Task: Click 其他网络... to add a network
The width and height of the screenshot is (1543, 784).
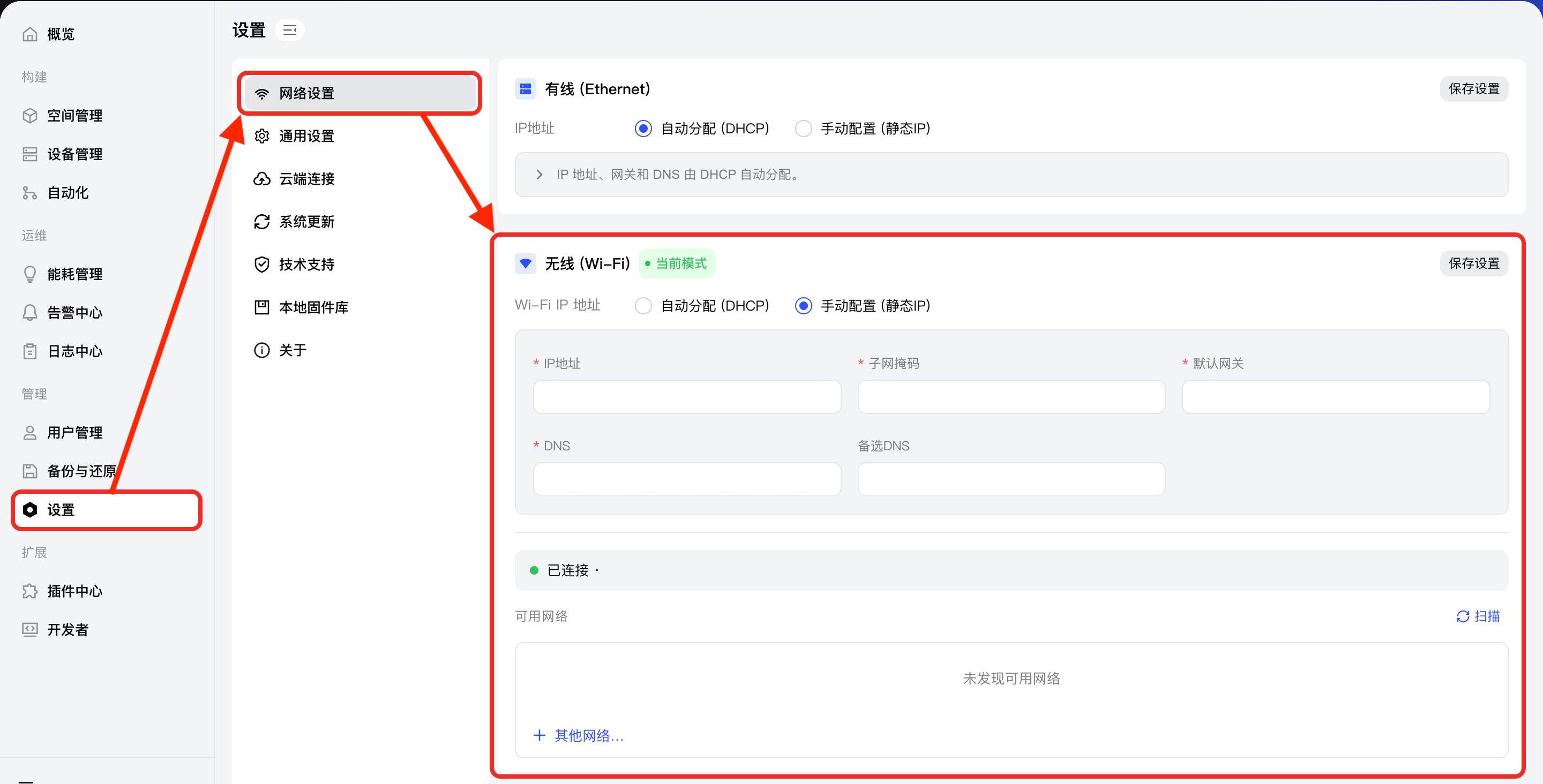Action: point(579,735)
